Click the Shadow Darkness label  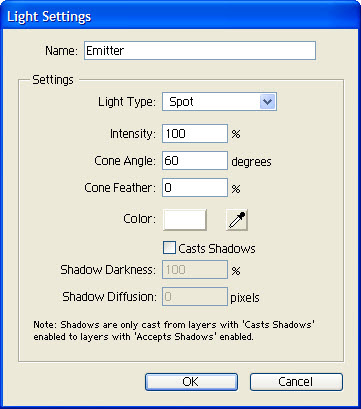click(108, 270)
